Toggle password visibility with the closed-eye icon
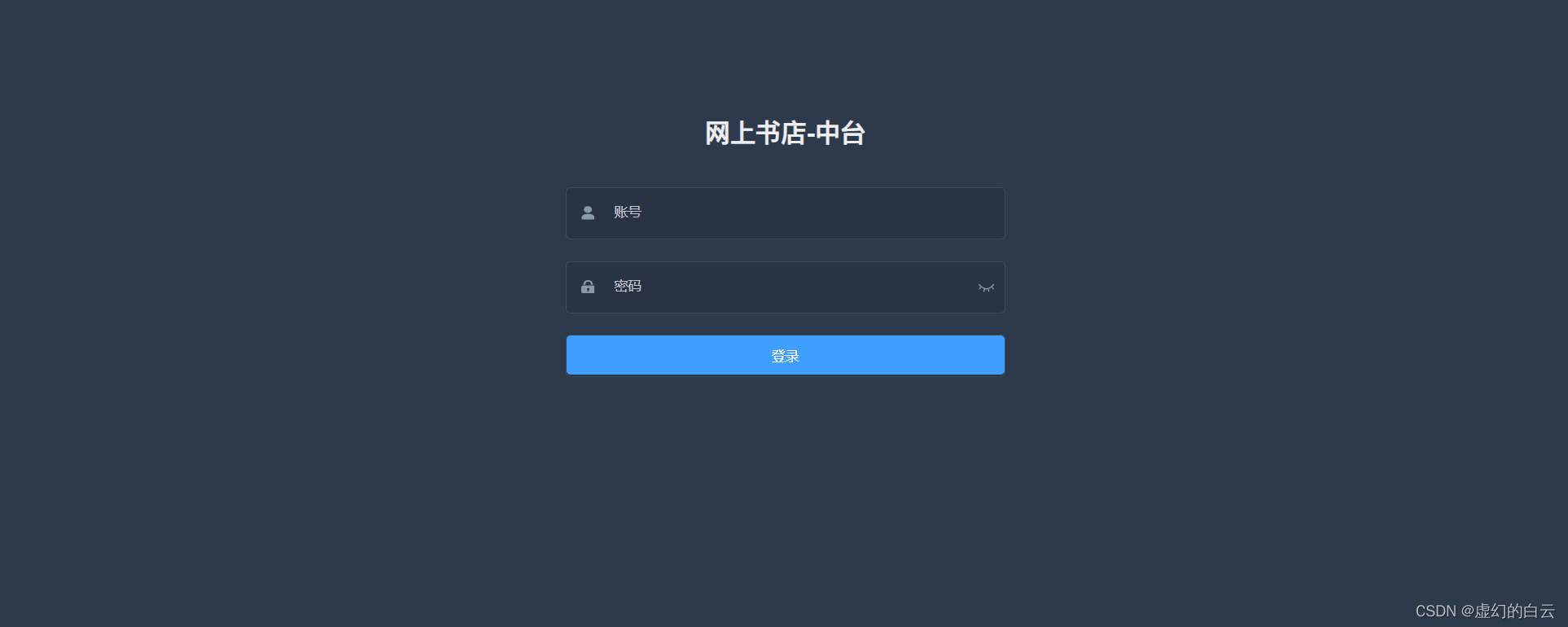 [x=986, y=287]
